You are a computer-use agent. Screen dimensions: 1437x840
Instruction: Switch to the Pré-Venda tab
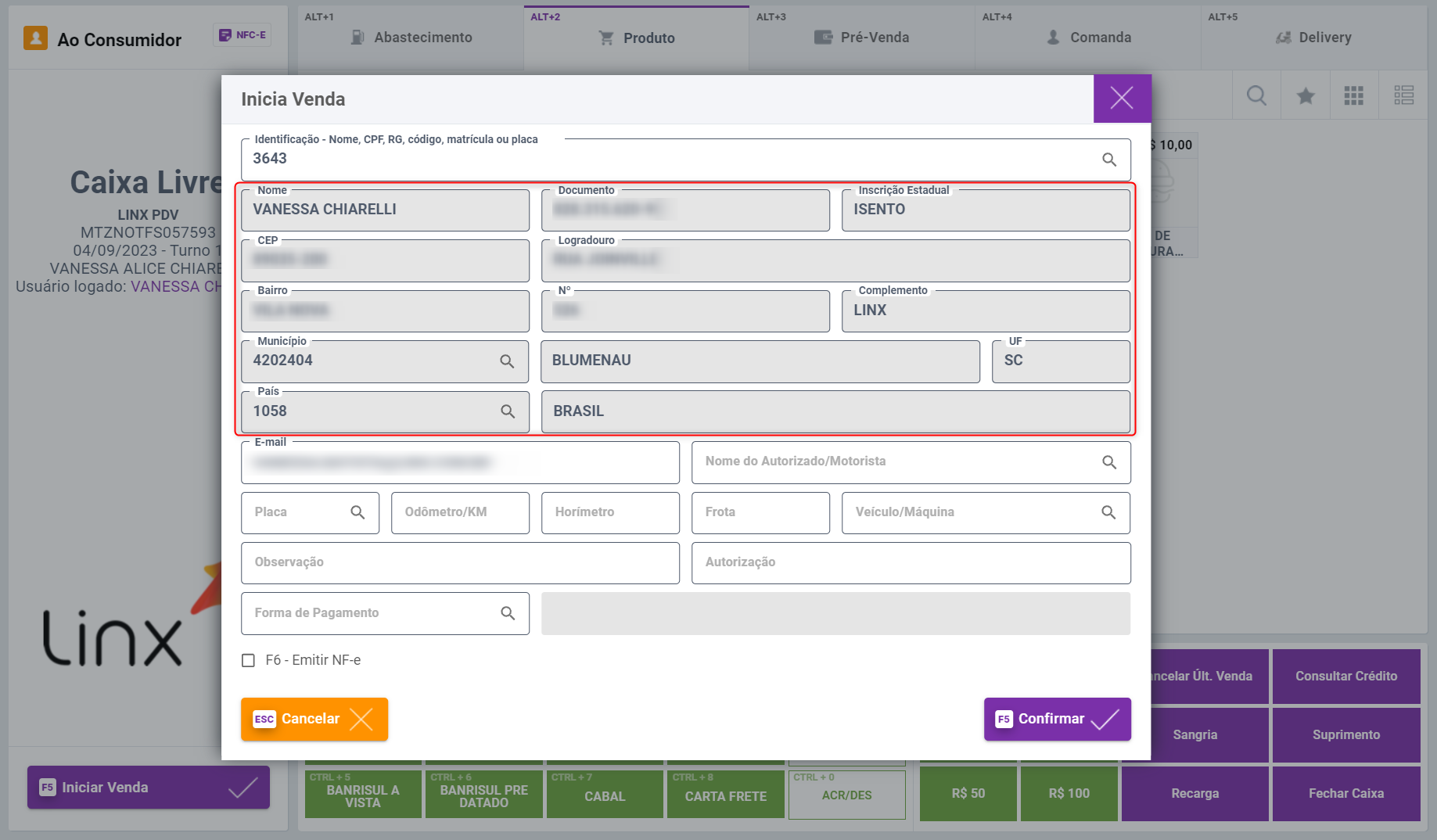tap(862, 38)
